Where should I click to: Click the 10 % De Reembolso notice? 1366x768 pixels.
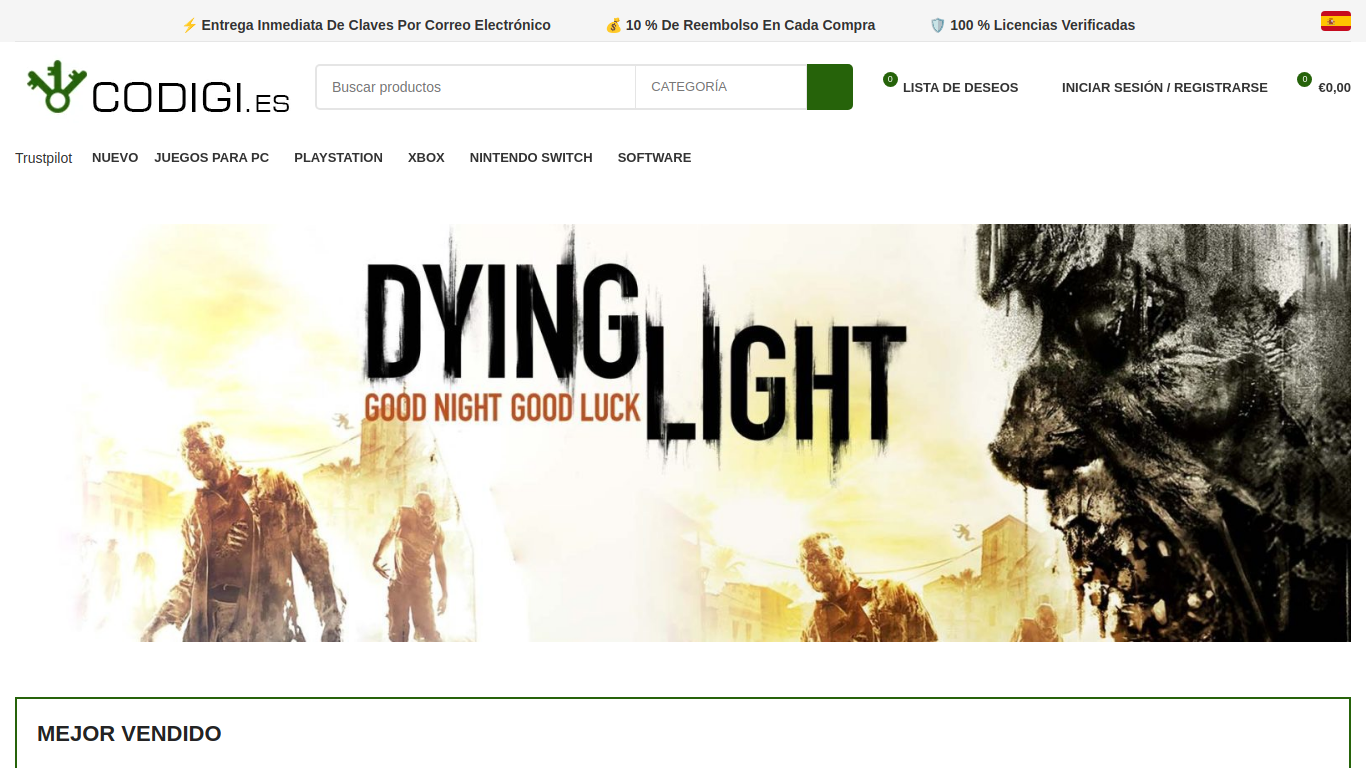[740, 25]
